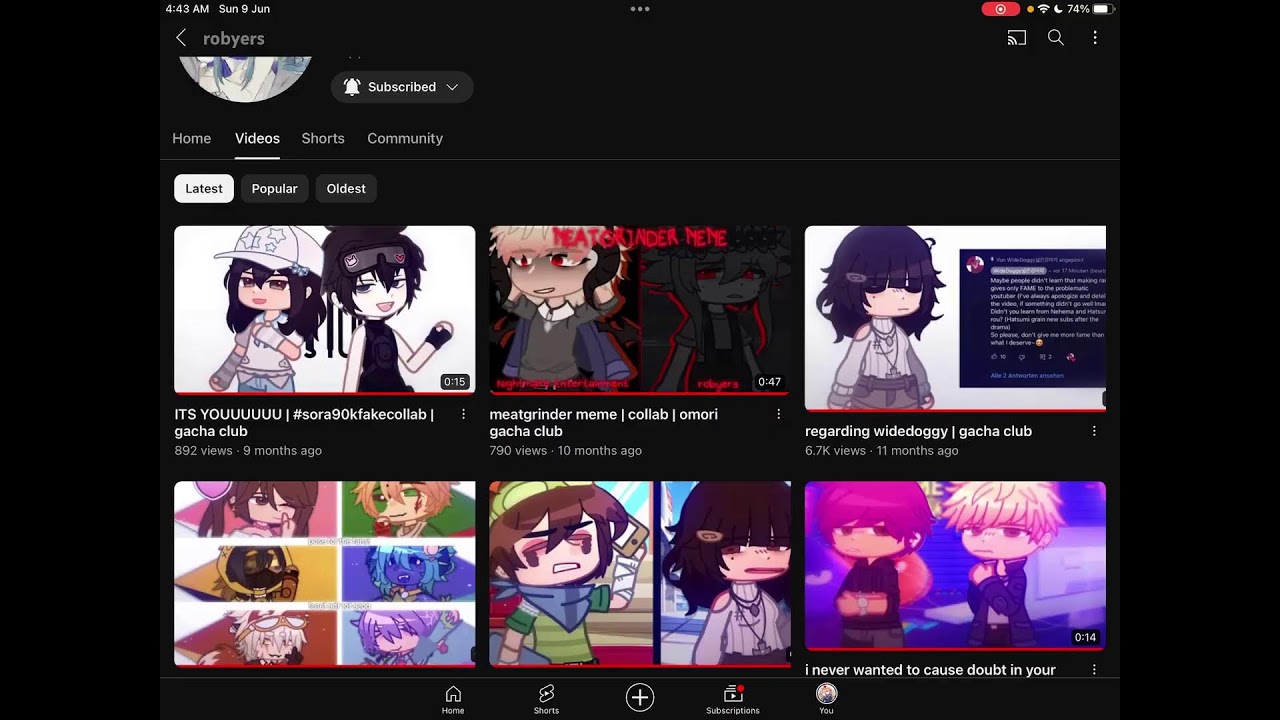This screenshot has height=720, width=1280.
Task: Tap the 4:43 AM clock in status bar
Action: (x=187, y=9)
